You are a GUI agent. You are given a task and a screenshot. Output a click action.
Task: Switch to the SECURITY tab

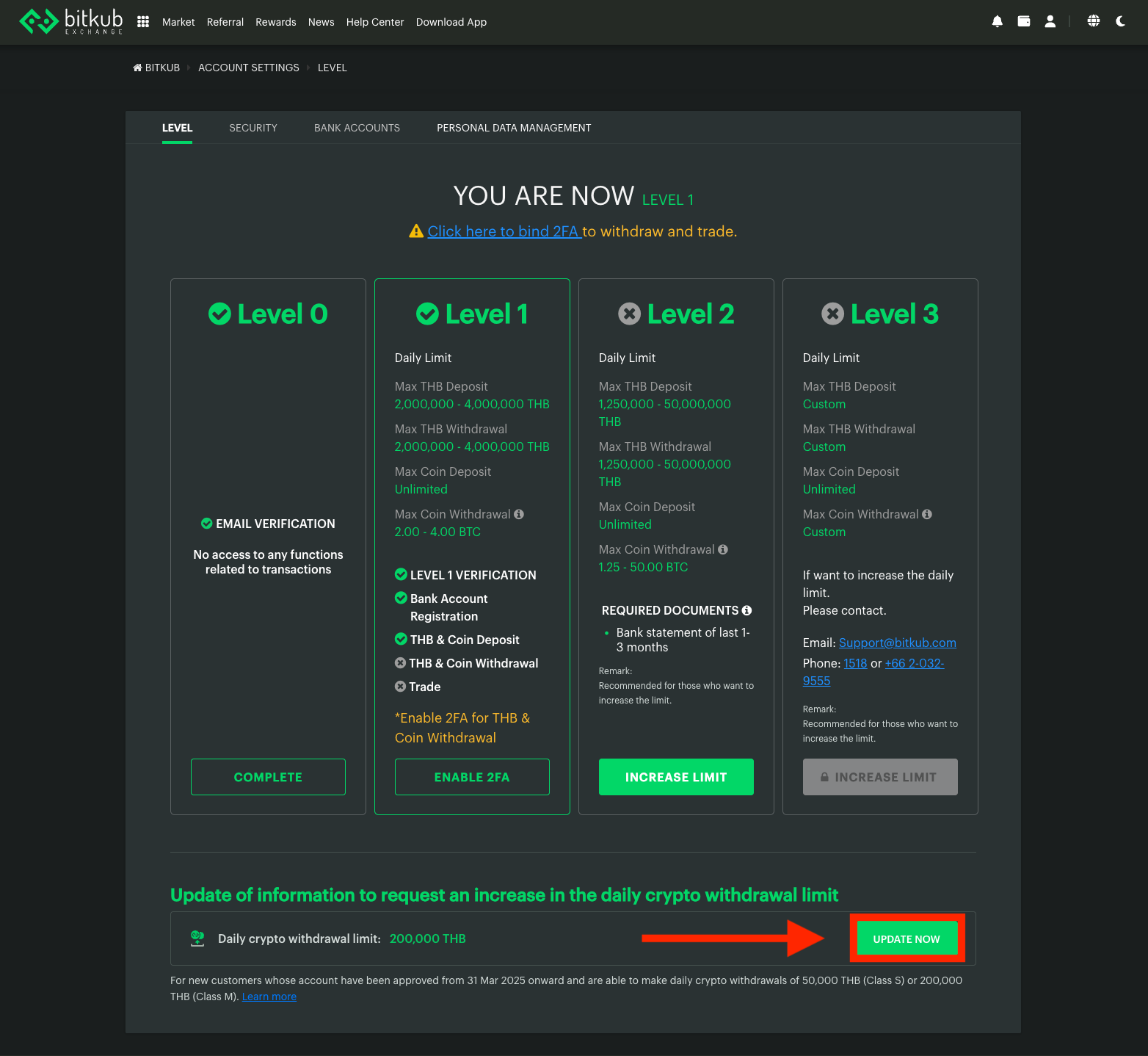coord(253,128)
